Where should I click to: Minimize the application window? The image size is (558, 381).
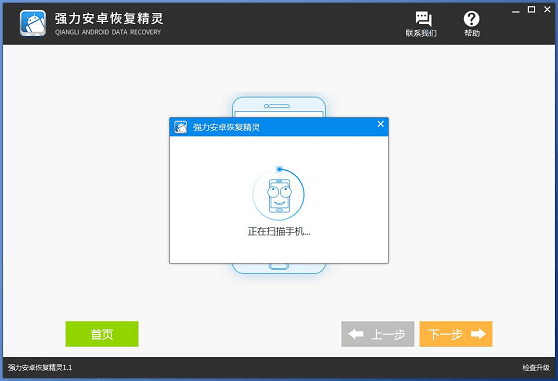coord(516,11)
